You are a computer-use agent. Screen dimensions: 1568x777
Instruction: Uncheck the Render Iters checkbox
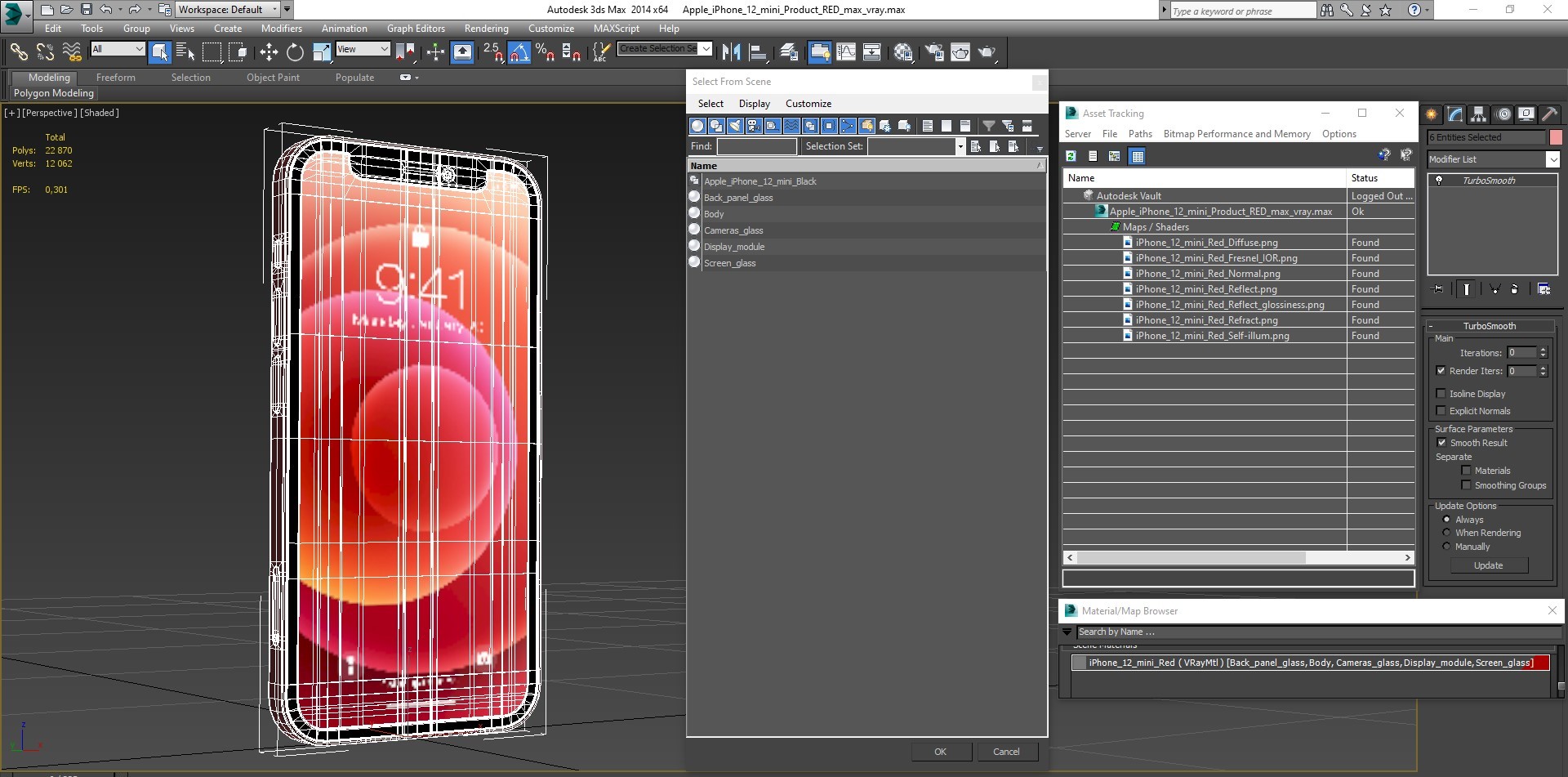[x=1441, y=371]
